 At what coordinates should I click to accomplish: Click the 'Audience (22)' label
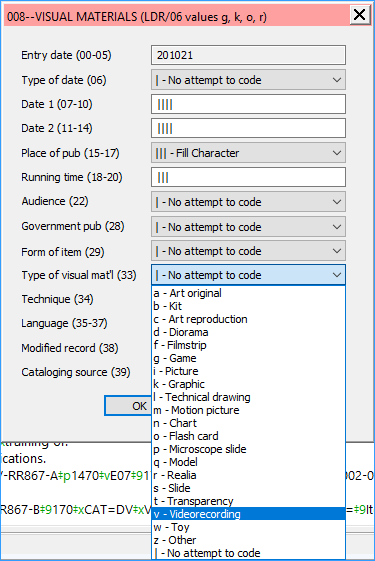tap(55, 201)
